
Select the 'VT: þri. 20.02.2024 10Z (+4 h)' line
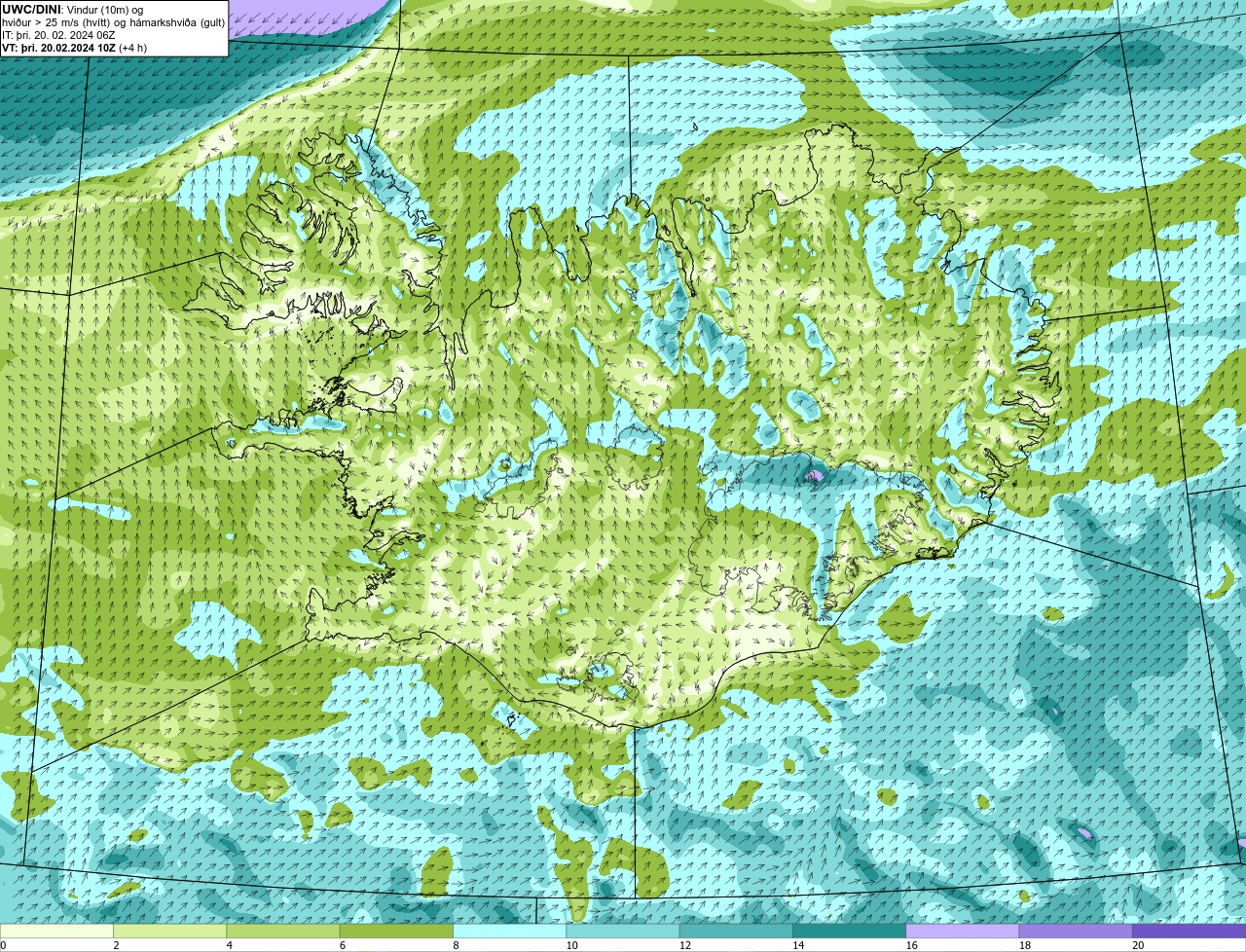(x=74, y=48)
